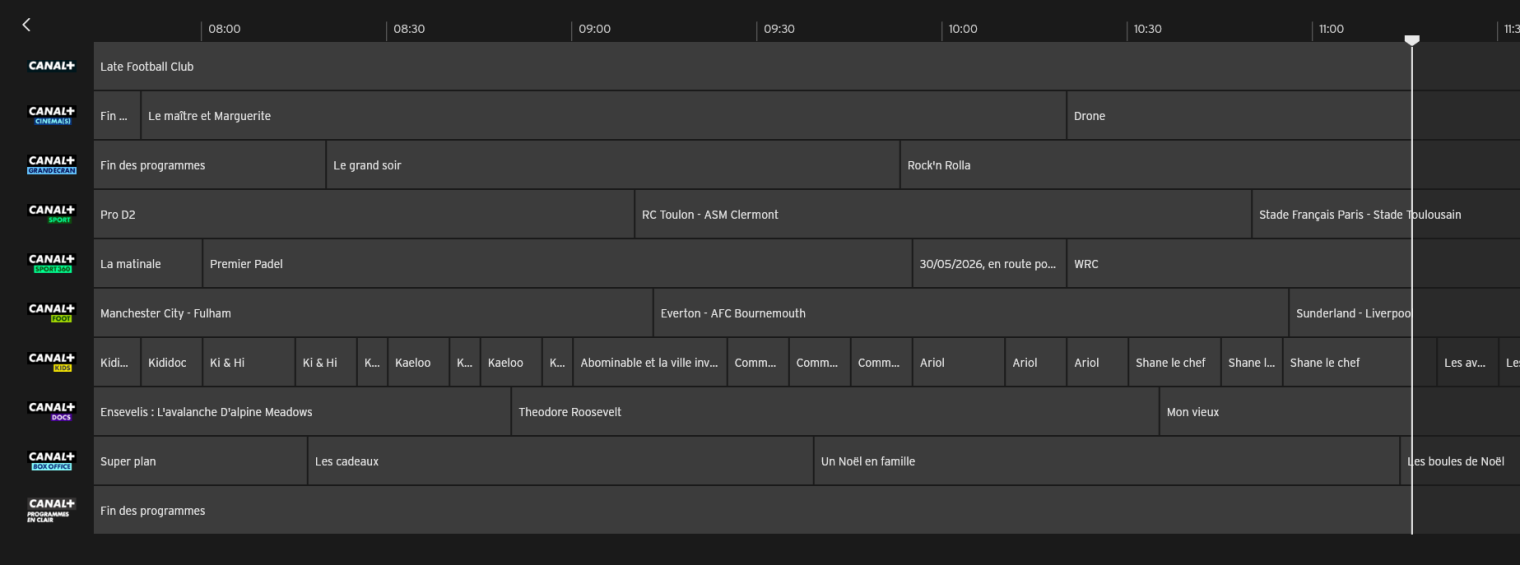This screenshot has height=565, width=1520.
Task: Click the 10:30 time label
Action: [x=1148, y=29]
